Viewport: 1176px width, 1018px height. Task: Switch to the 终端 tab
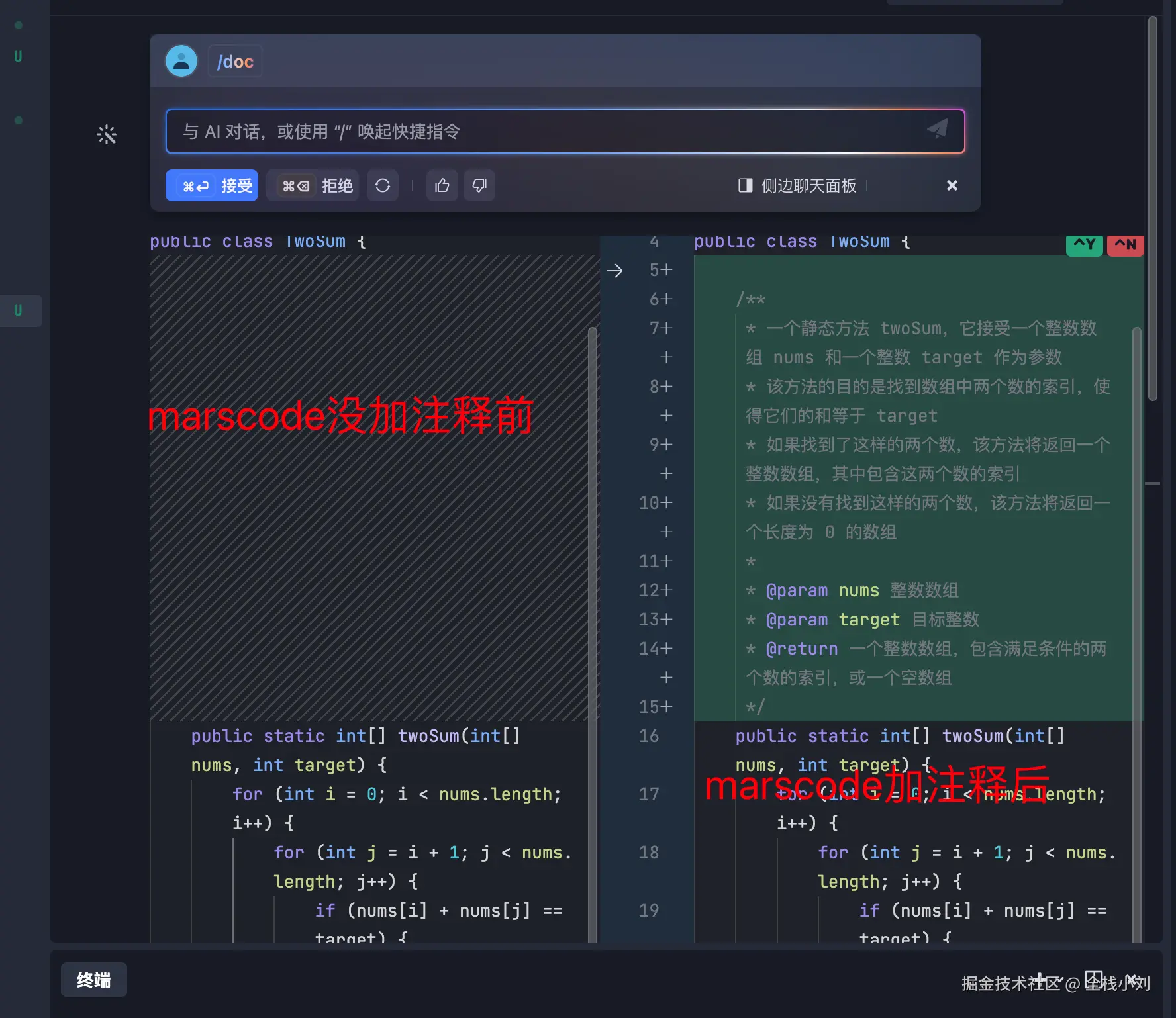pyautogui.click(x=94, y=980)
